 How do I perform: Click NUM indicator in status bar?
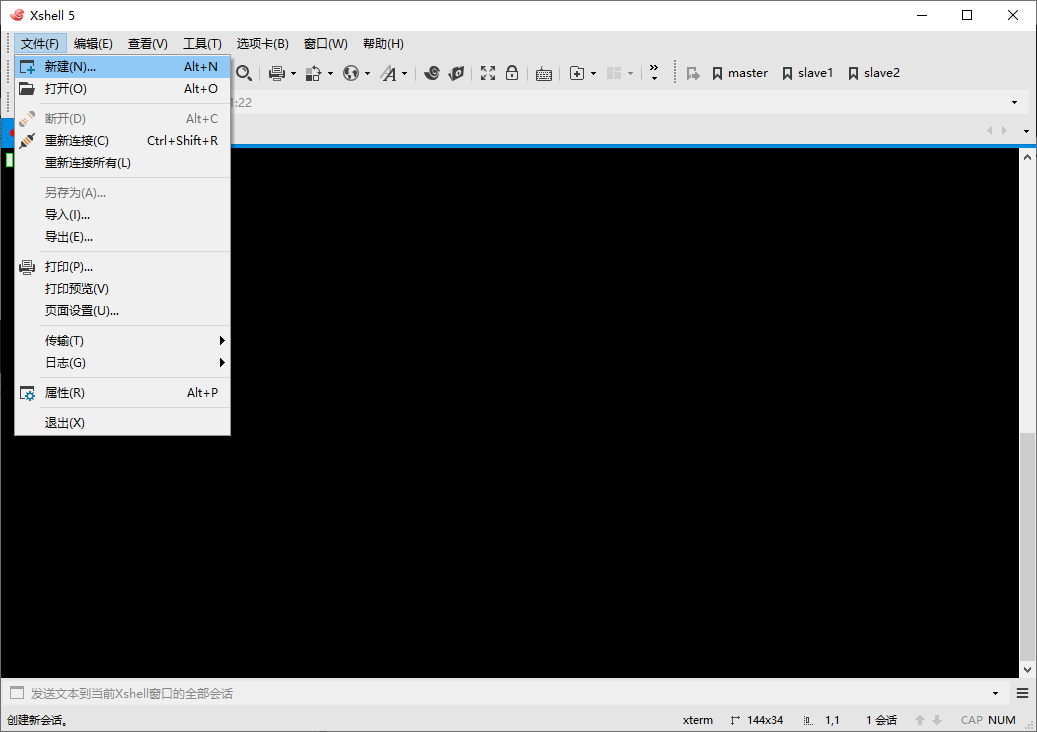[x=1001, y=719]
